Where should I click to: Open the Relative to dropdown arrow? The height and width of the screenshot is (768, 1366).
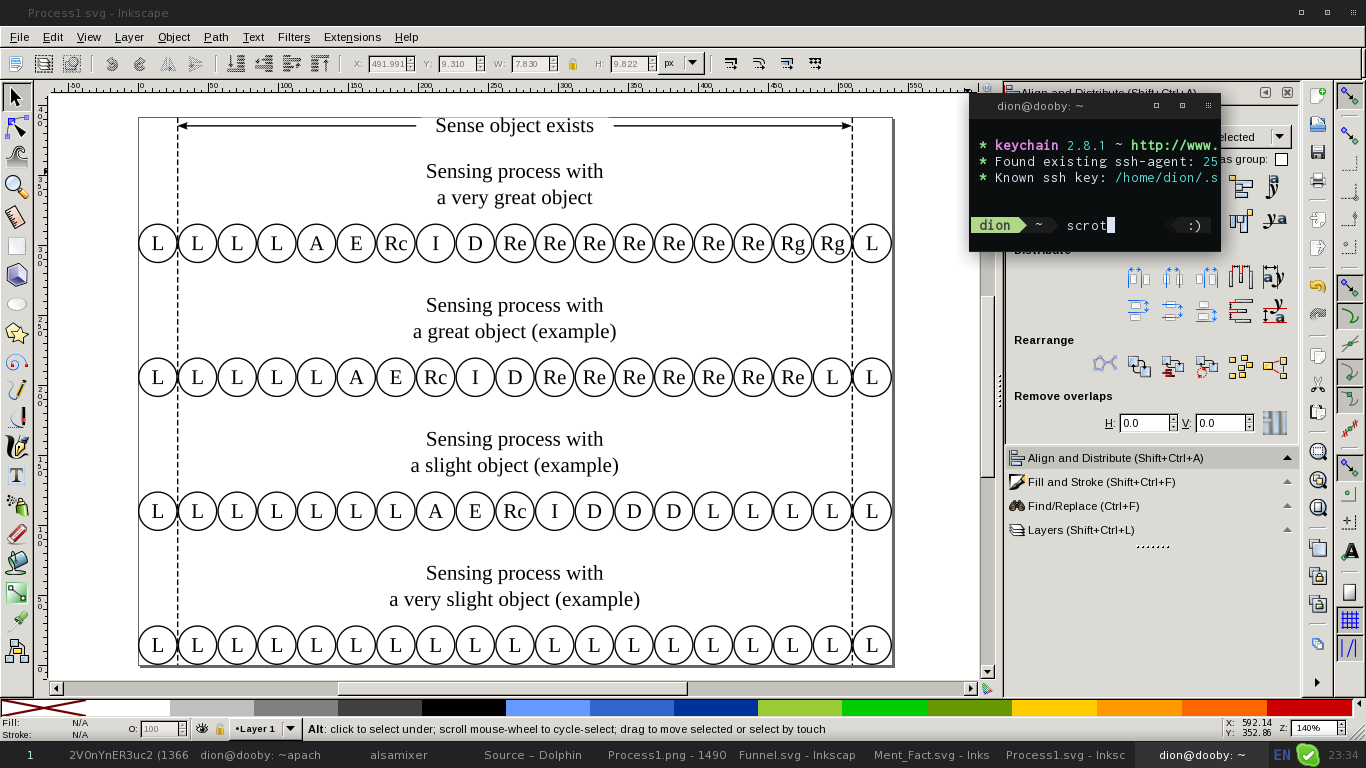point(1279,137)
